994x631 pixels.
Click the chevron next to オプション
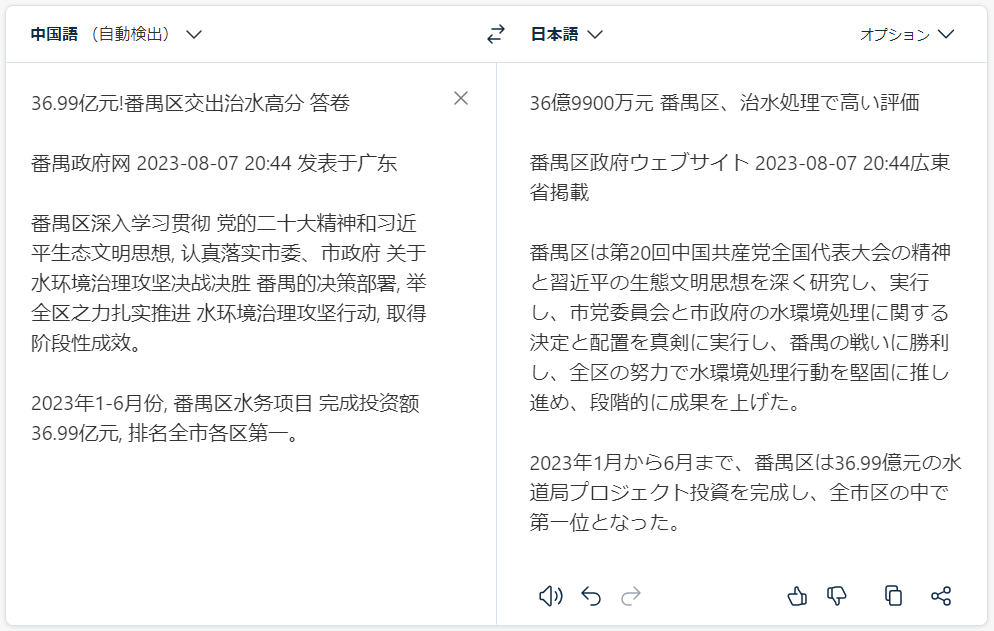[946, 34]
